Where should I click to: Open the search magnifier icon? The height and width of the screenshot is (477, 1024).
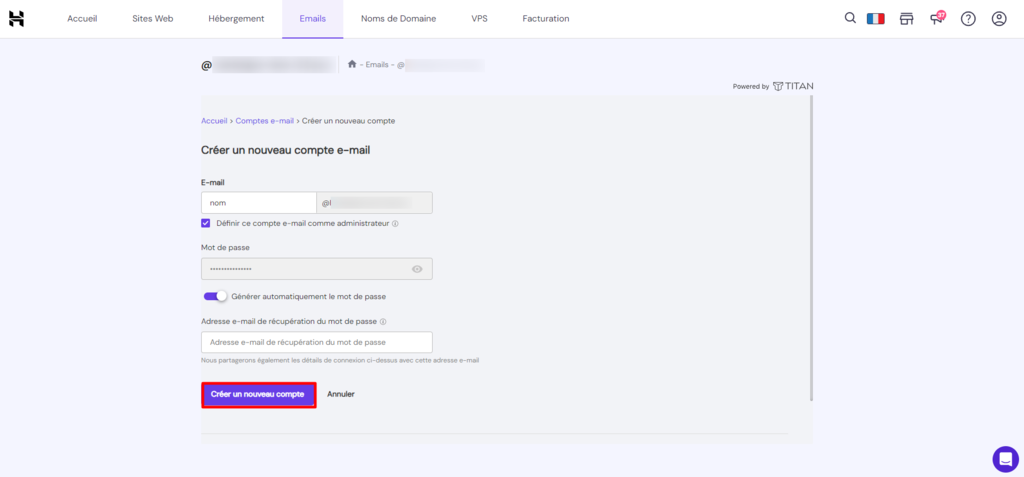(850, 18)
